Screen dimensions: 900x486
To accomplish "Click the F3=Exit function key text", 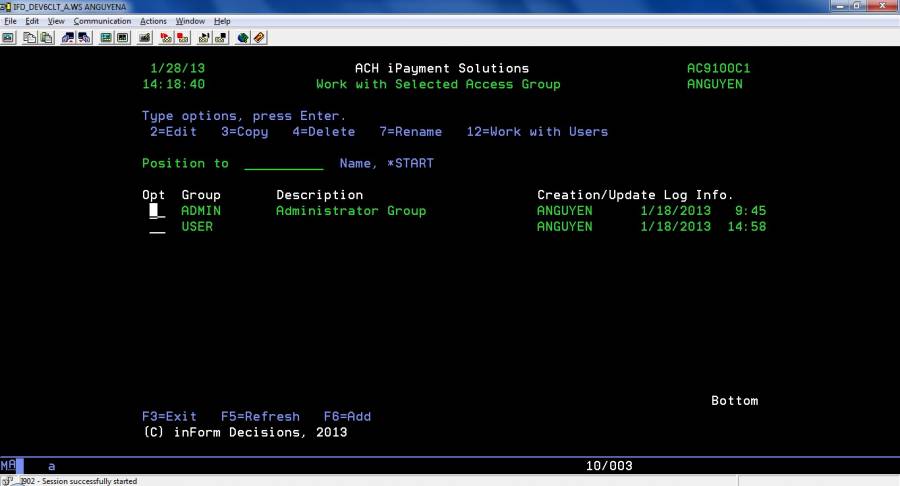I will (x=169, y=416).
